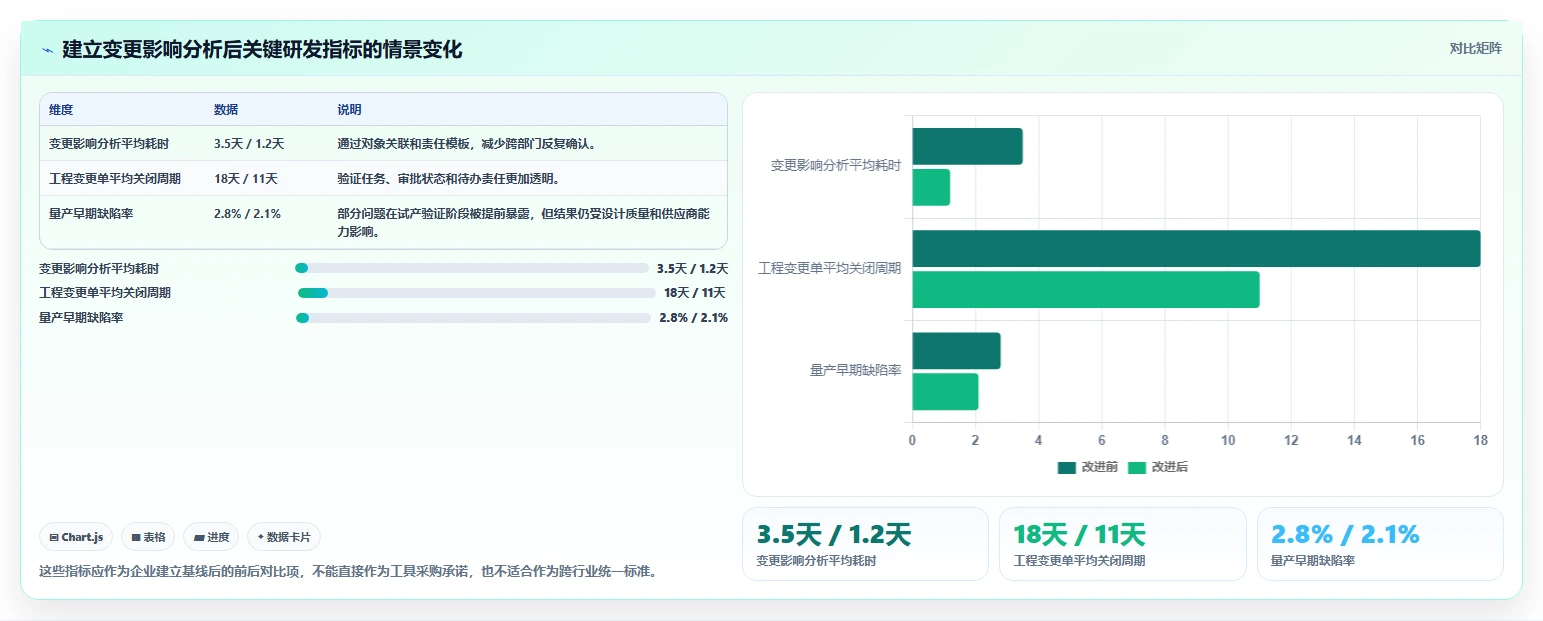Select the 表格 tag chip

pyautogui.click(x=148, y=537)
